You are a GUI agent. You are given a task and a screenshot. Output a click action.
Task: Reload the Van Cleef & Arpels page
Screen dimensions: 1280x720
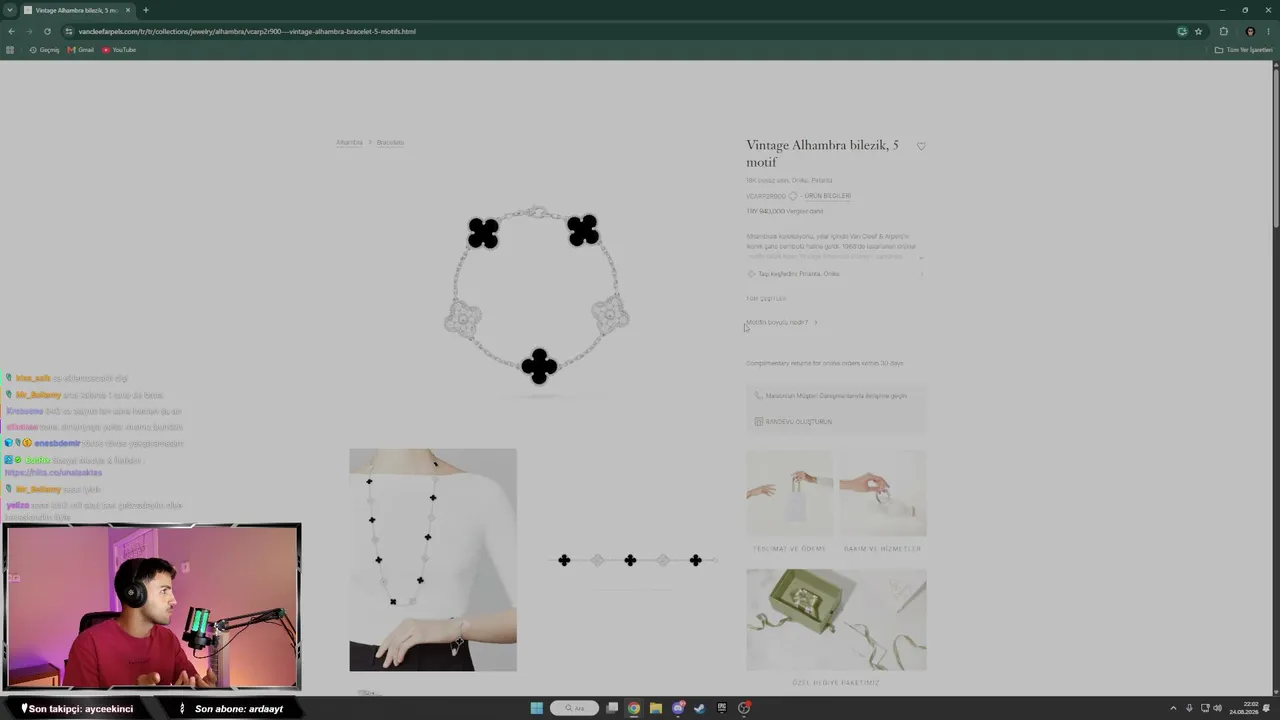(47, 31)
